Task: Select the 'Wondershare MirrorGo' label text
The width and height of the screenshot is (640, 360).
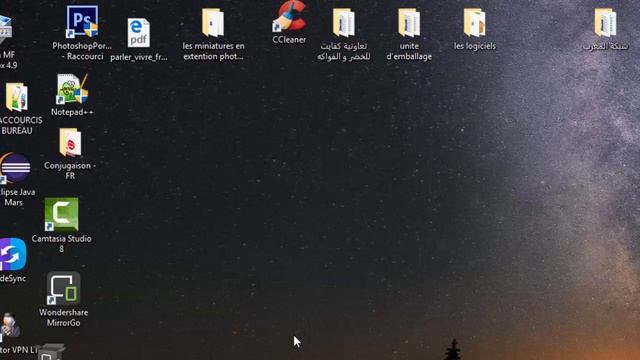Action: tap(63, 318)
